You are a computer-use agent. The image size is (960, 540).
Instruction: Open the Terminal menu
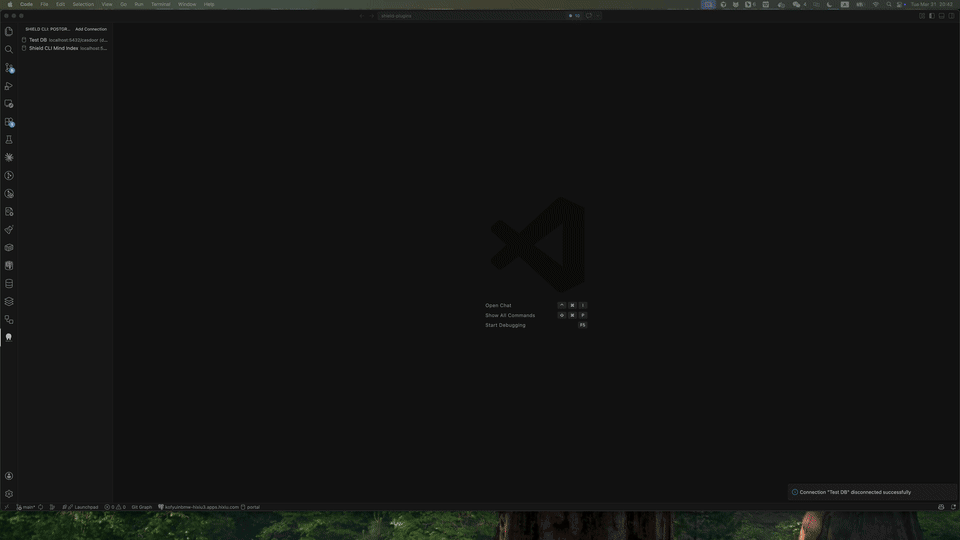tap(160, 4)
